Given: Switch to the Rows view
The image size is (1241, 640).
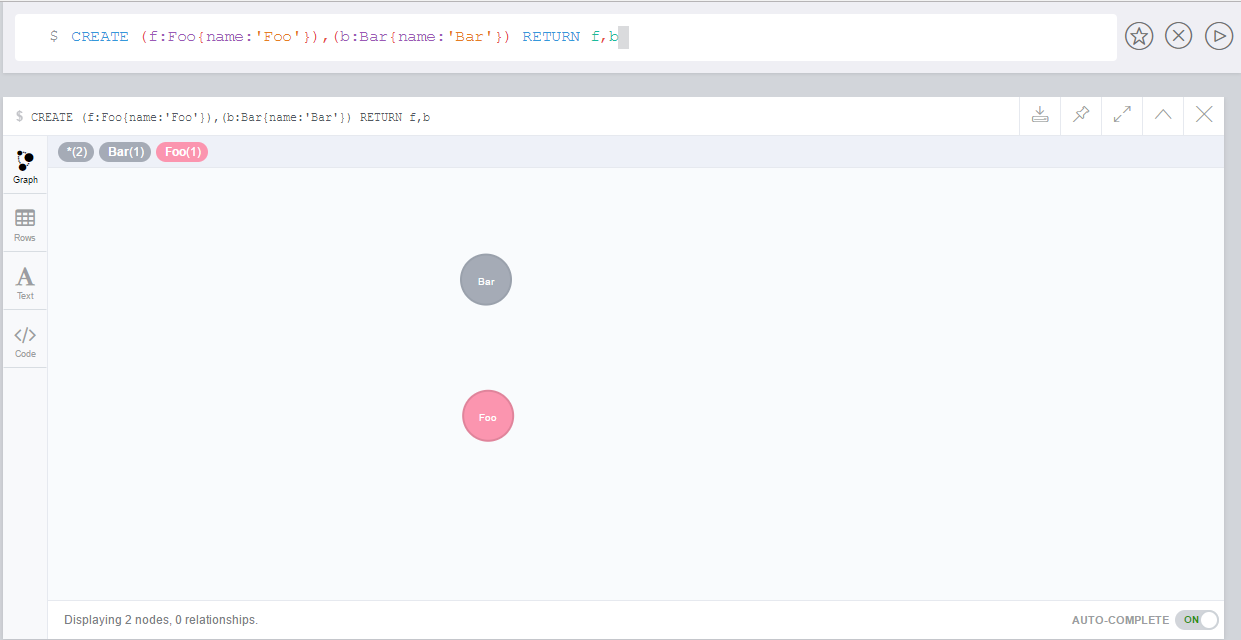Looking at the screenshot, I should [24, 223].
